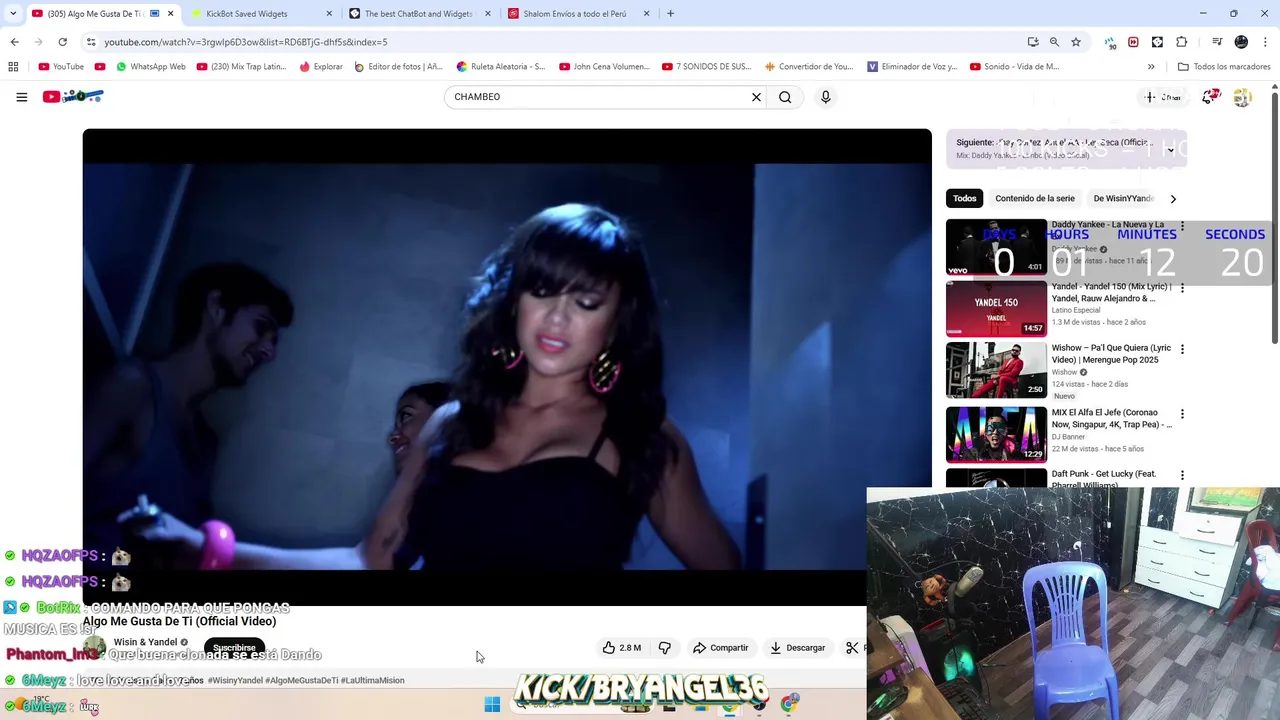Viewport: 1280px width, 720px height.
Task: Switch to The best ChatBot and Widgets tab
Action: click(420, 14)
